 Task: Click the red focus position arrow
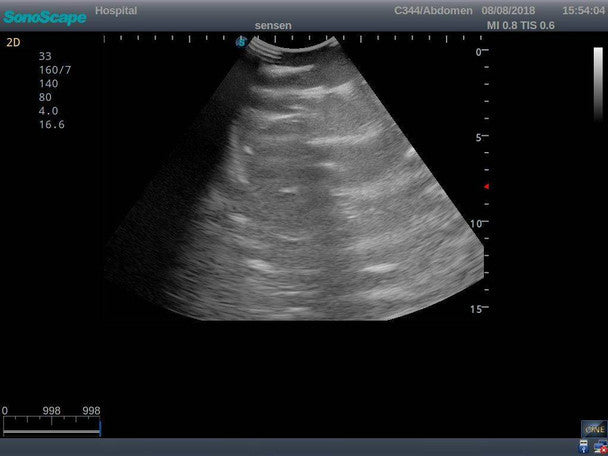(486, 187)
